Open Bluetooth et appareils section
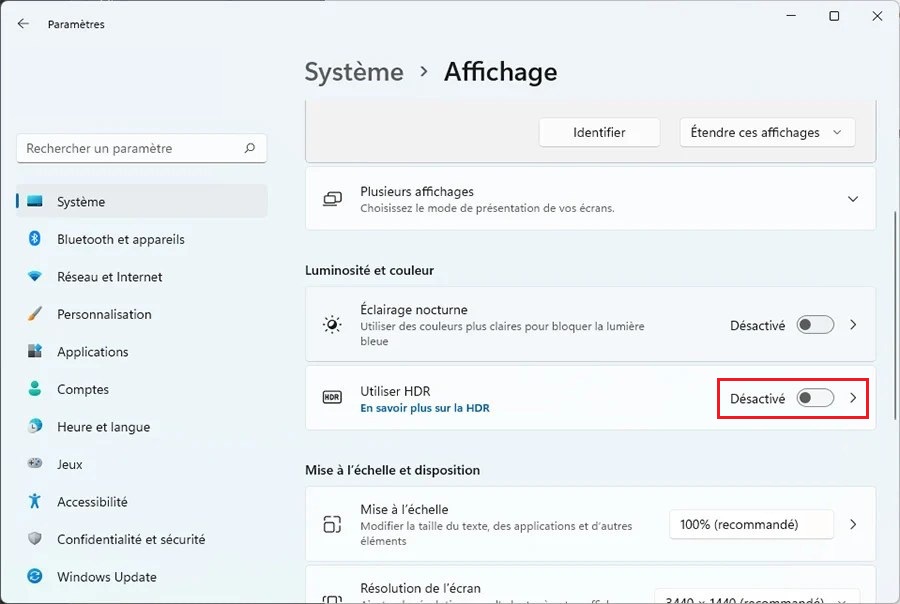Image resolution: width=900 pixels, height=604 pixels. click(x=142, y=239)
